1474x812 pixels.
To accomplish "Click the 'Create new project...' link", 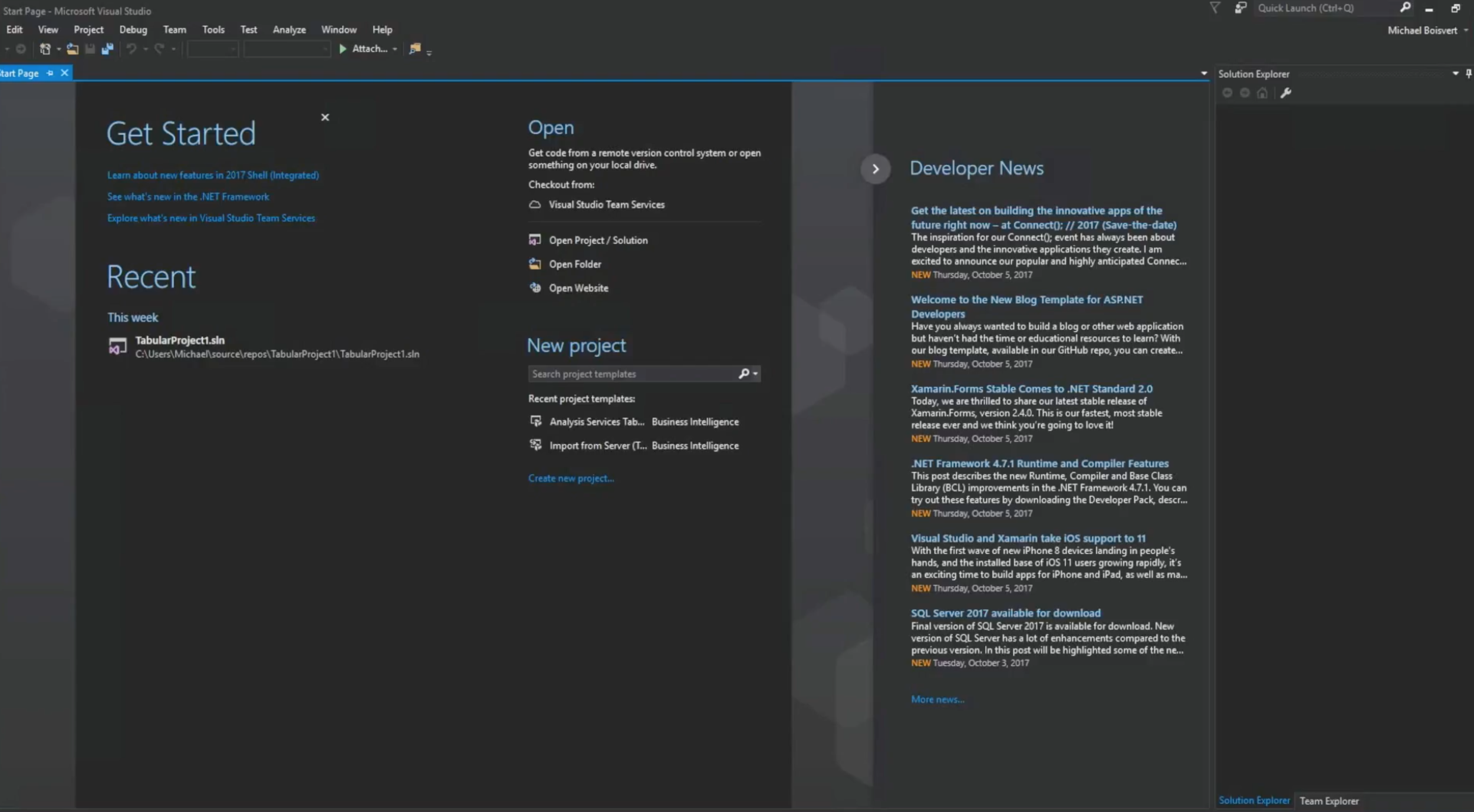I will 571,478.
